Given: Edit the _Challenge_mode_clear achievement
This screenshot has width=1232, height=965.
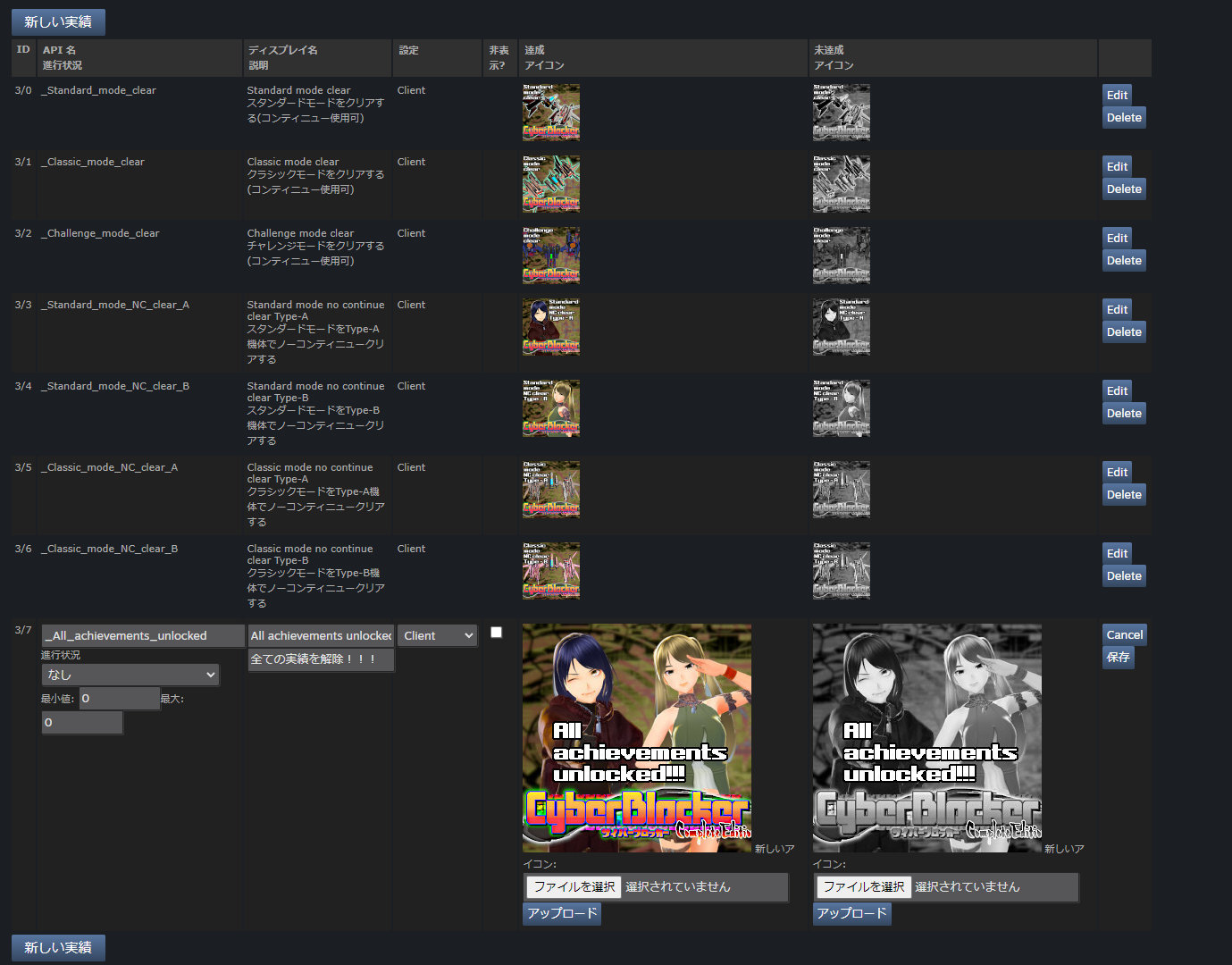Looking at the screenshot, I should point(1117,238).
